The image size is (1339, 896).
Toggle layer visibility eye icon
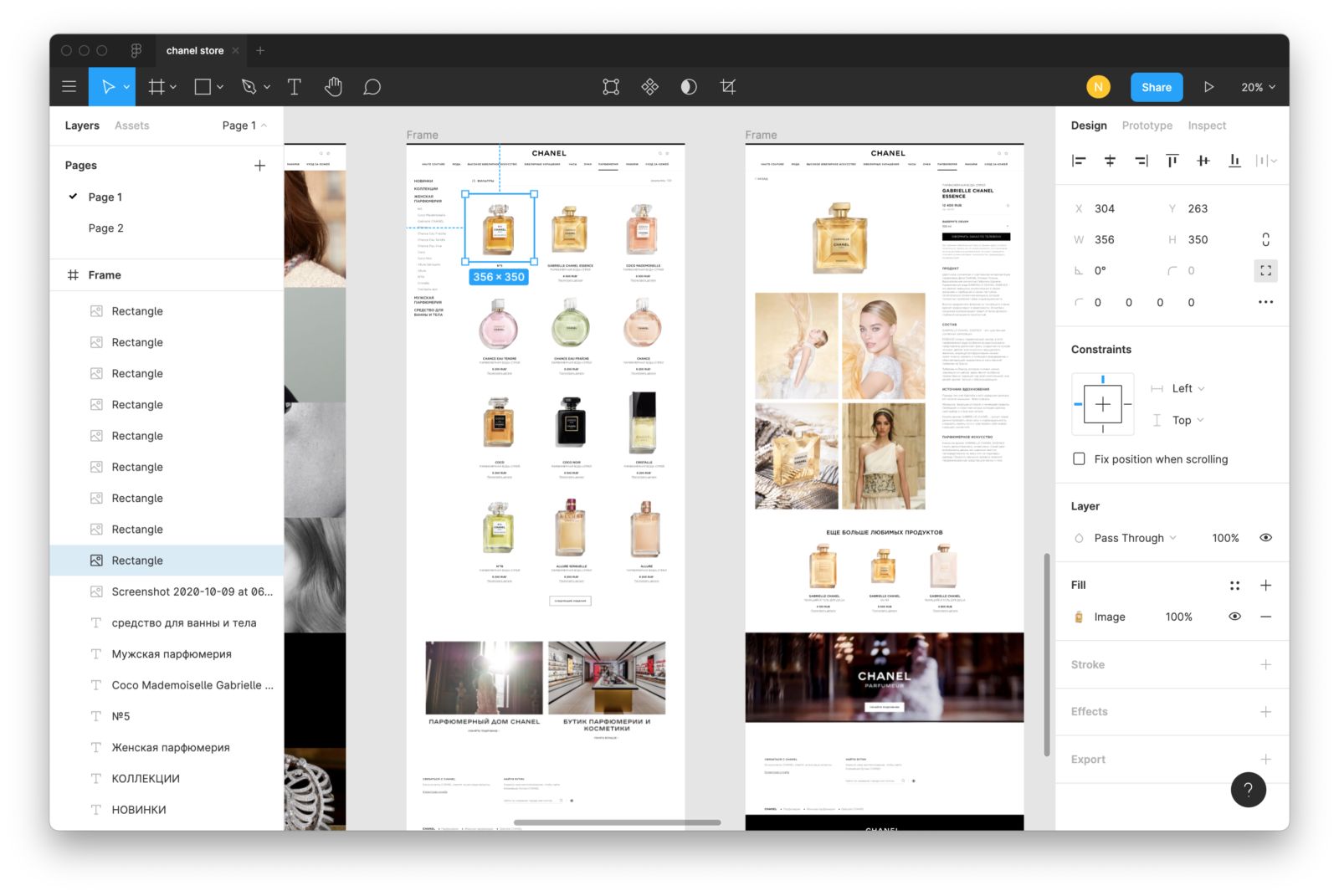1265,538
